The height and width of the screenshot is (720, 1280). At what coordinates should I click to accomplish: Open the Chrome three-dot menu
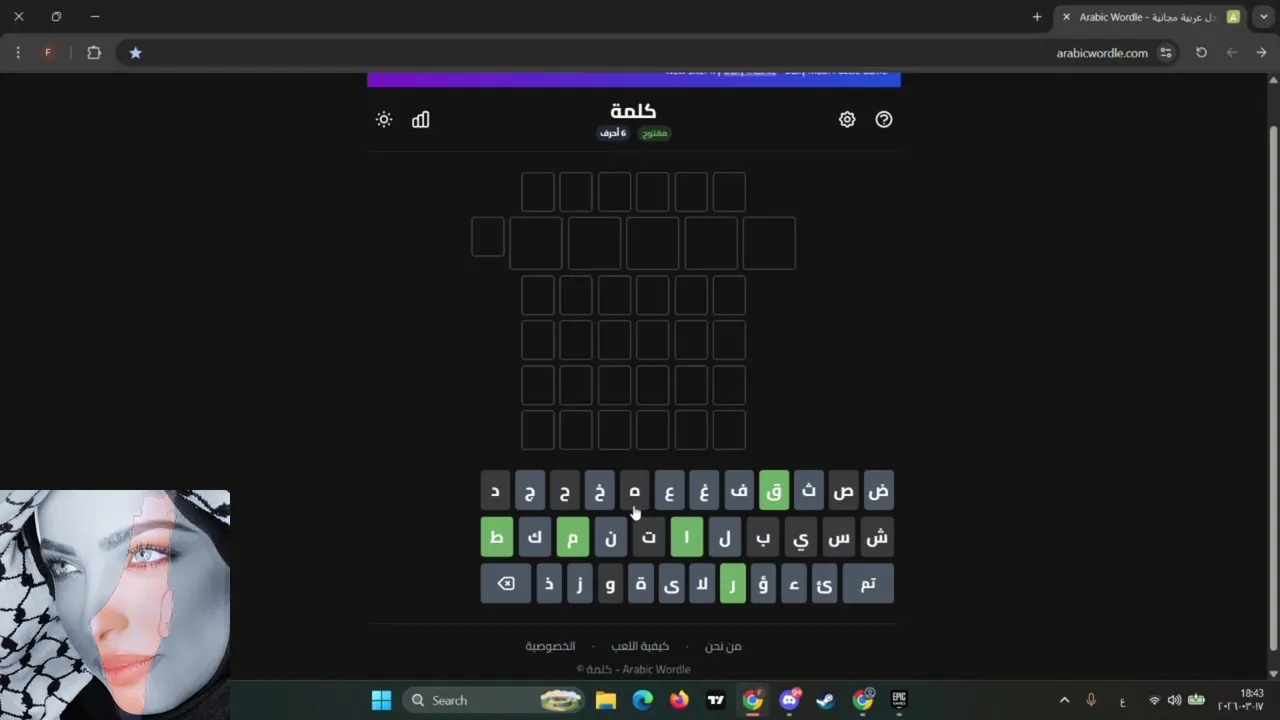pyautogui.click(x=18, y=53)
